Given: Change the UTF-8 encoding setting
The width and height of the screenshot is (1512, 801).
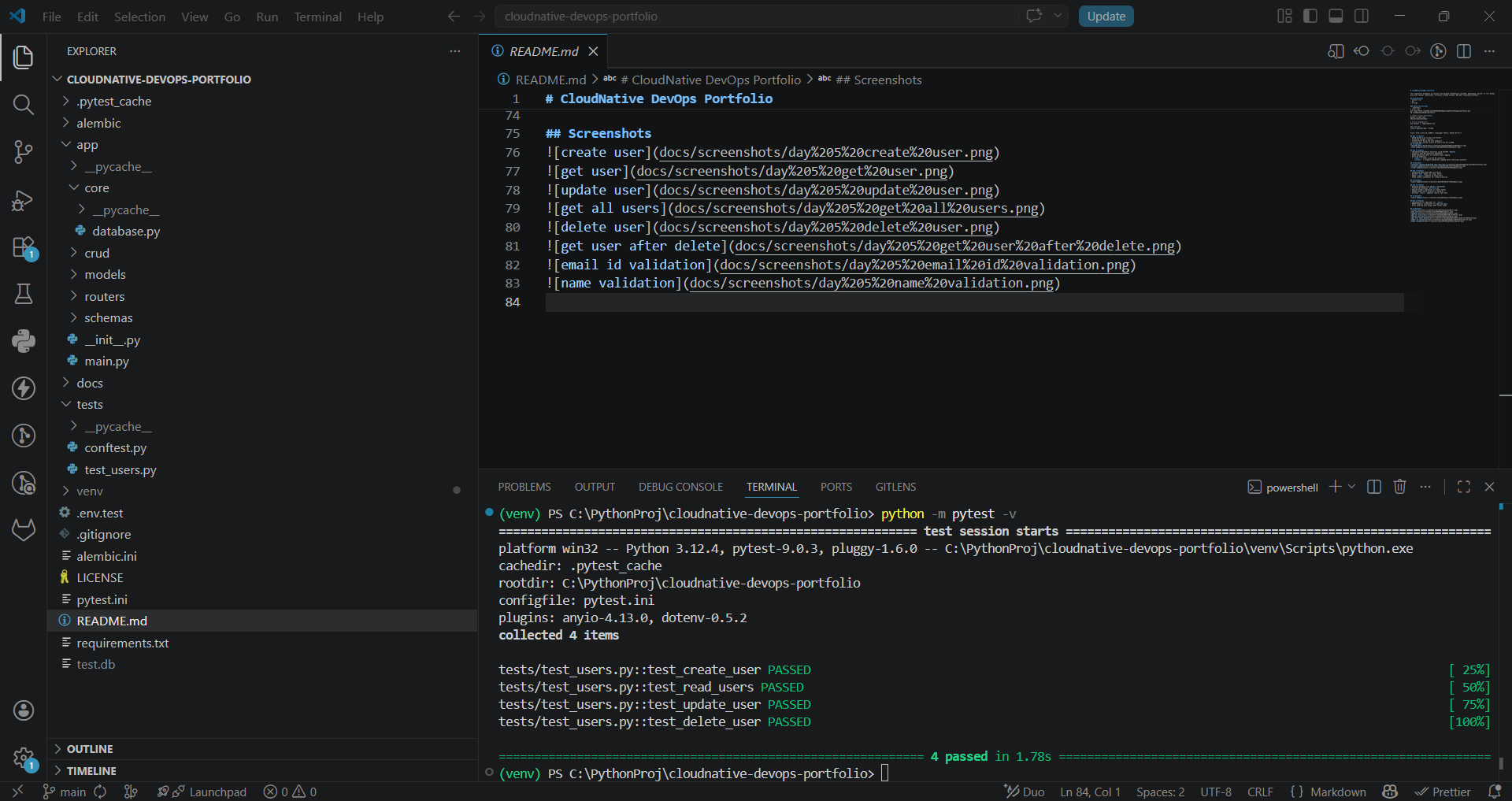Looking at the screenshot, I should pos(1216,792).
